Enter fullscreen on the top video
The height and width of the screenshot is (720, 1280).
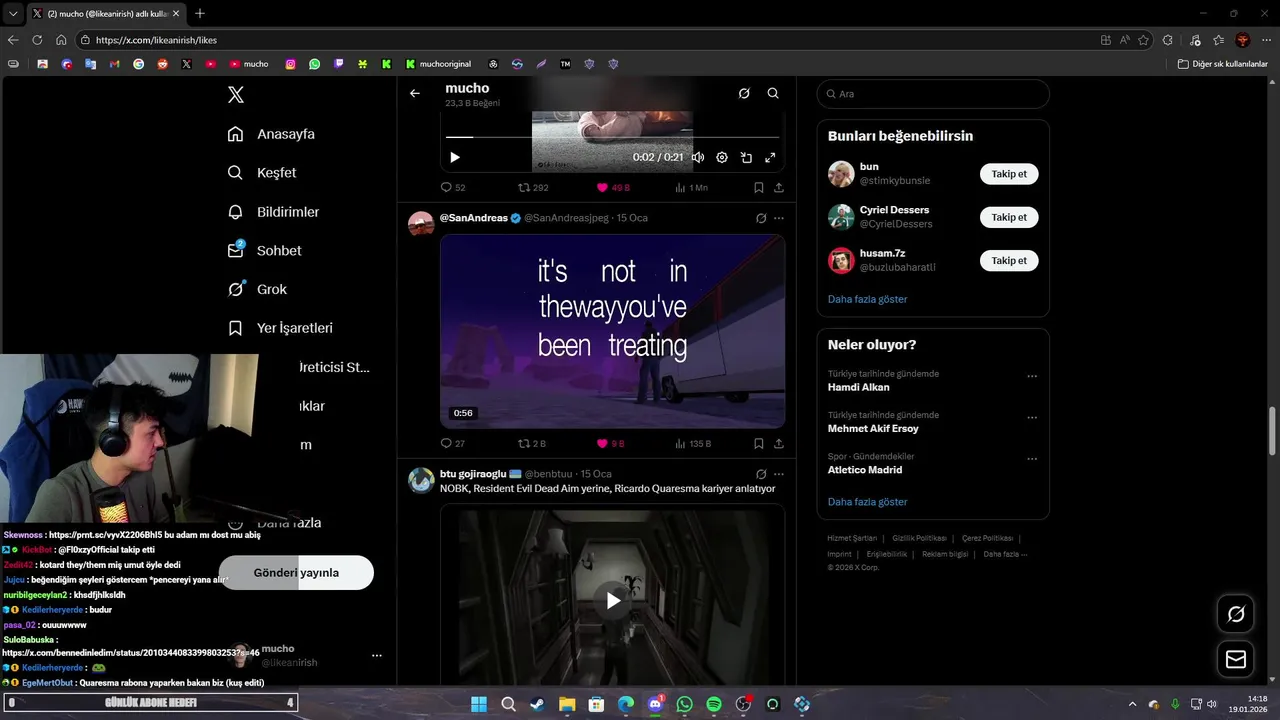point(770,157)
